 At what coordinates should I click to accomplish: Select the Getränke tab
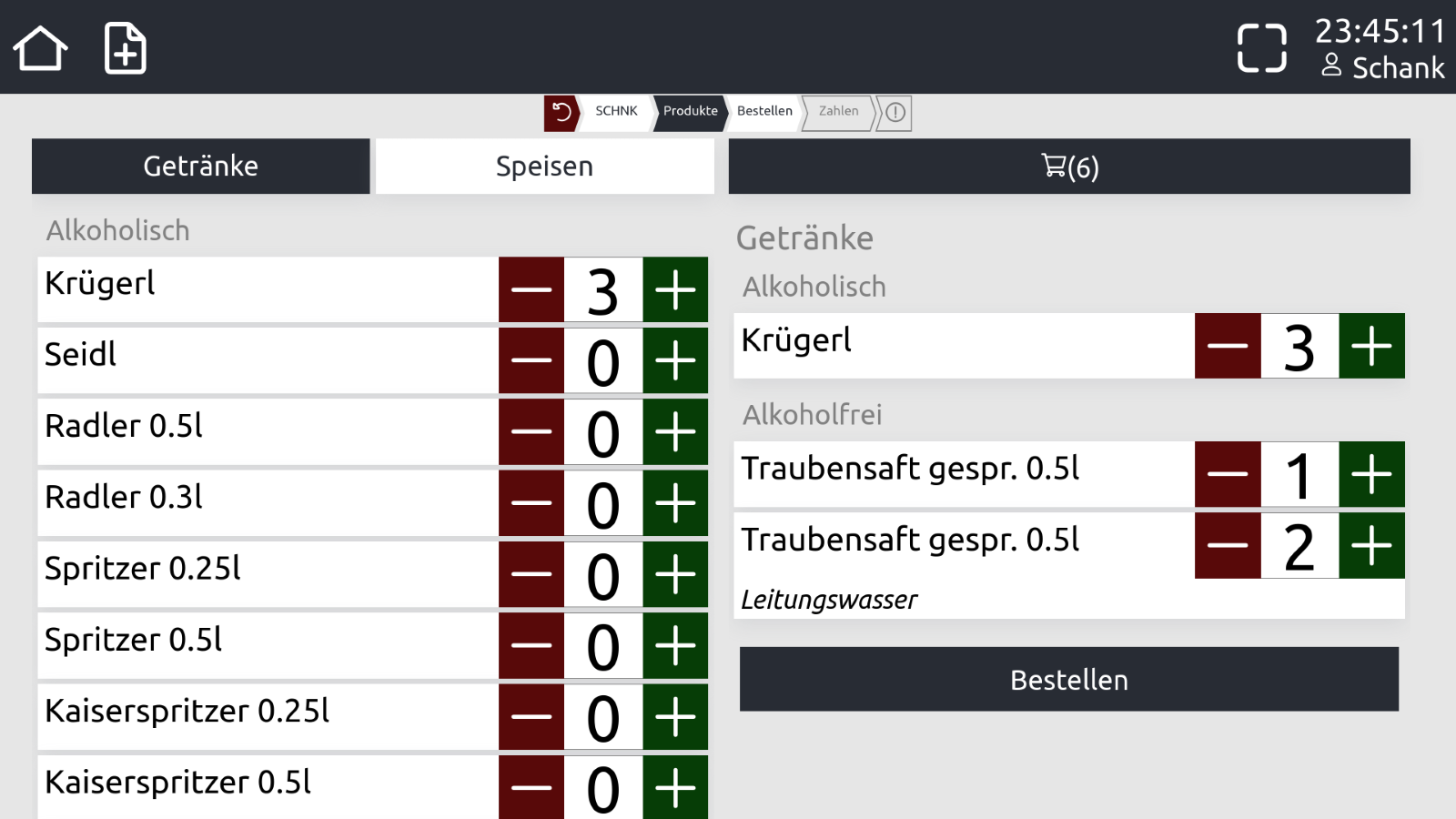200,167
